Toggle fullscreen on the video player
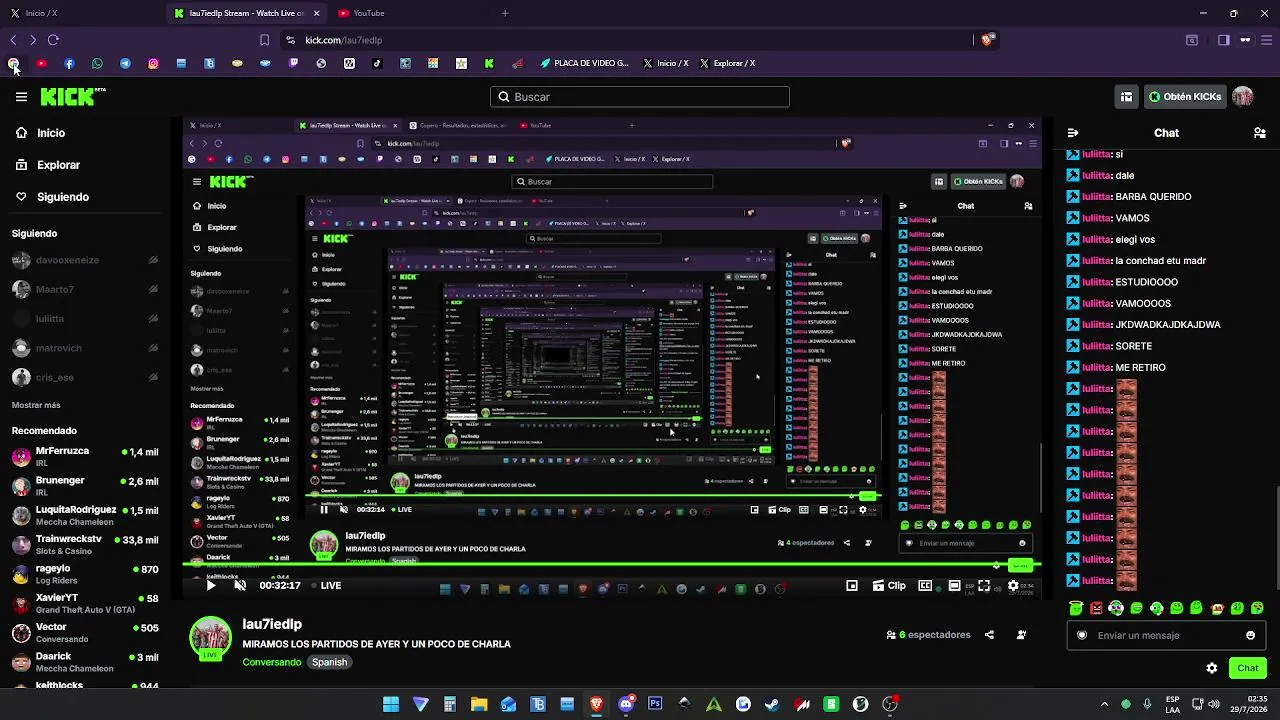The image size is (1280, 720). tap(984, 586)
